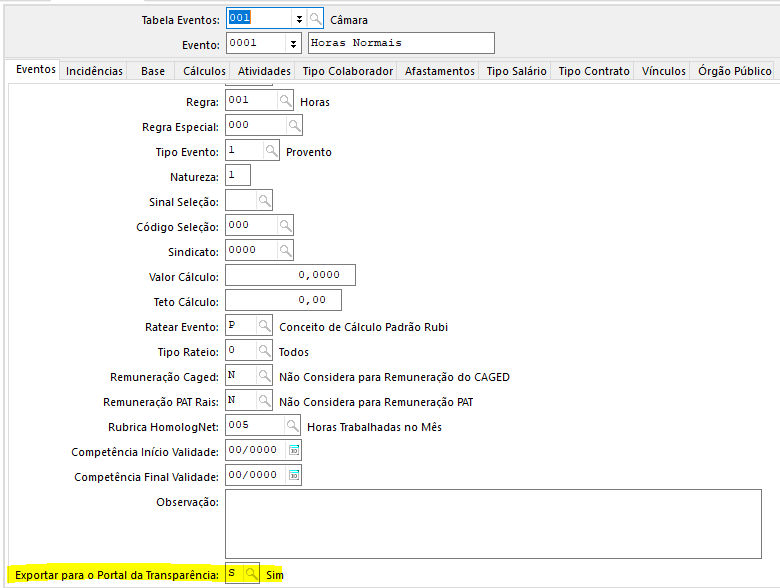The height and width of the screenshot is (588, 780).
Task: Click Sinal Seleção lookup magnifier
Action: click(x=264, y=200)
